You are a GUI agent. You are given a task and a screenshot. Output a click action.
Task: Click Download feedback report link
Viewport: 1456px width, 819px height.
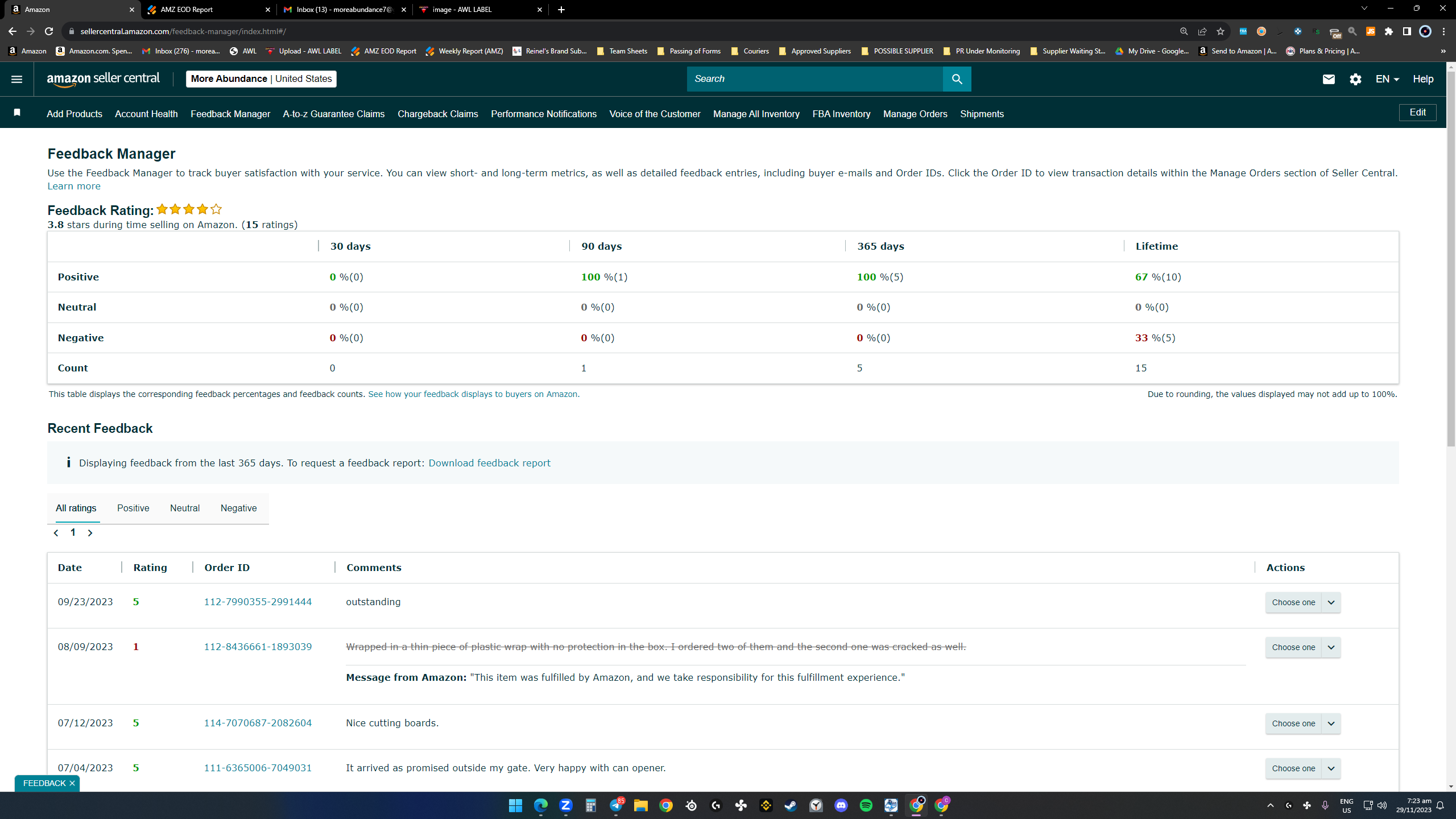[x=489, y=463]
